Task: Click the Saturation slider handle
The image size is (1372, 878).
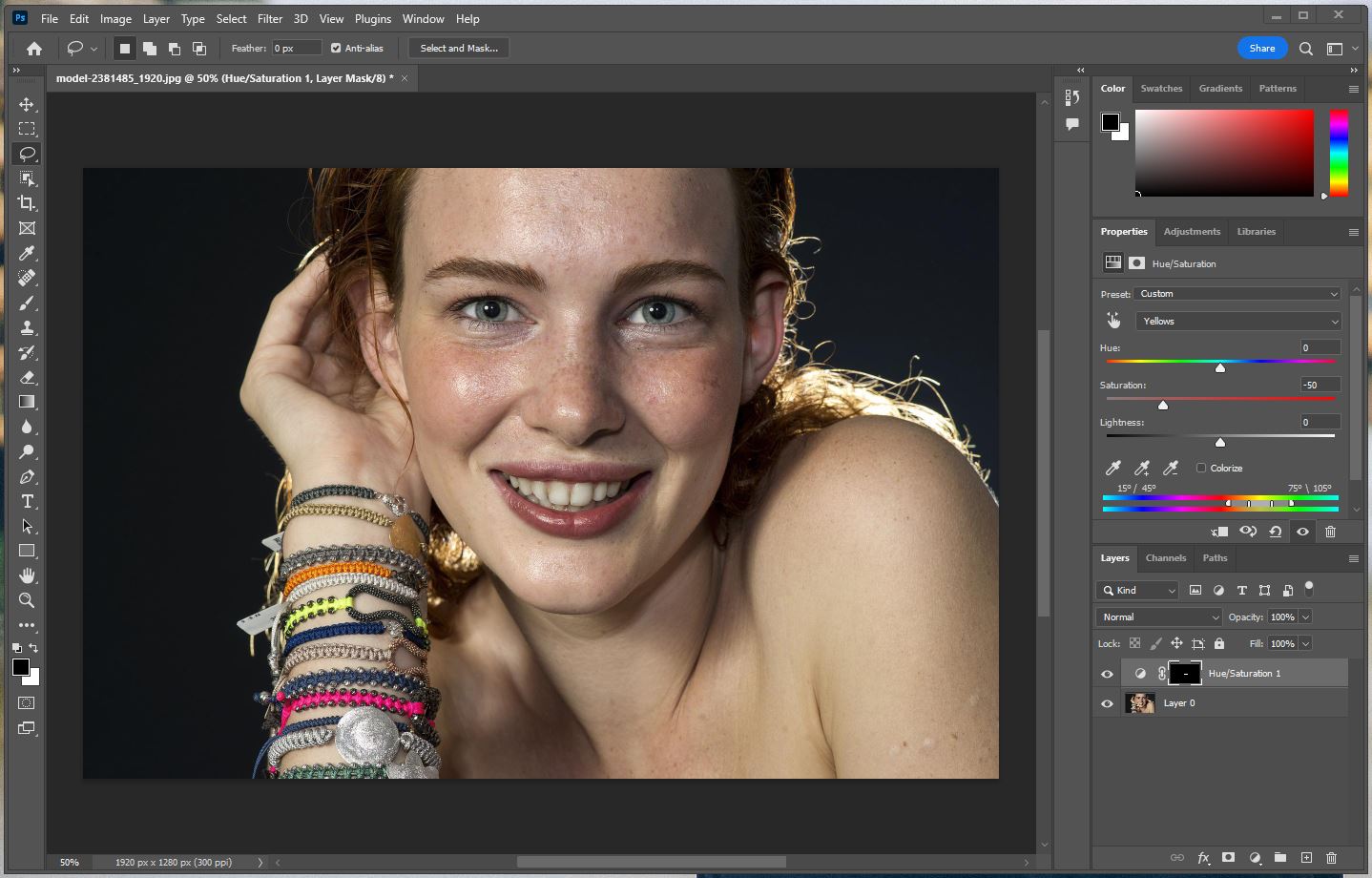Action: (x=1163, y=406)
